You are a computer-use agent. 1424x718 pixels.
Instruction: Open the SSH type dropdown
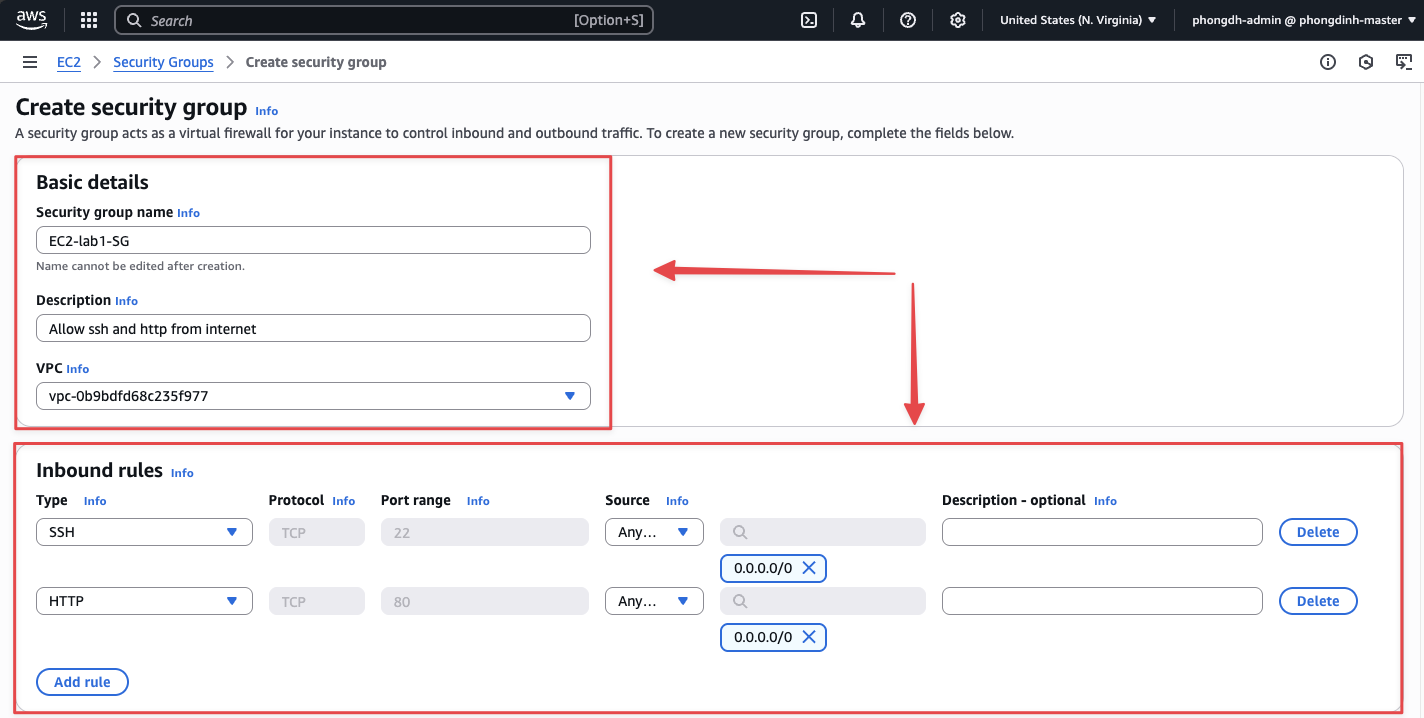click(144, 532)
